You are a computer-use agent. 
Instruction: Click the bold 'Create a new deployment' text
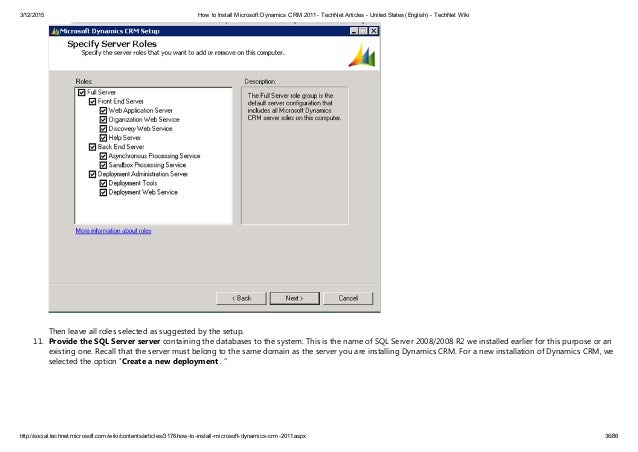click(170, 361)
